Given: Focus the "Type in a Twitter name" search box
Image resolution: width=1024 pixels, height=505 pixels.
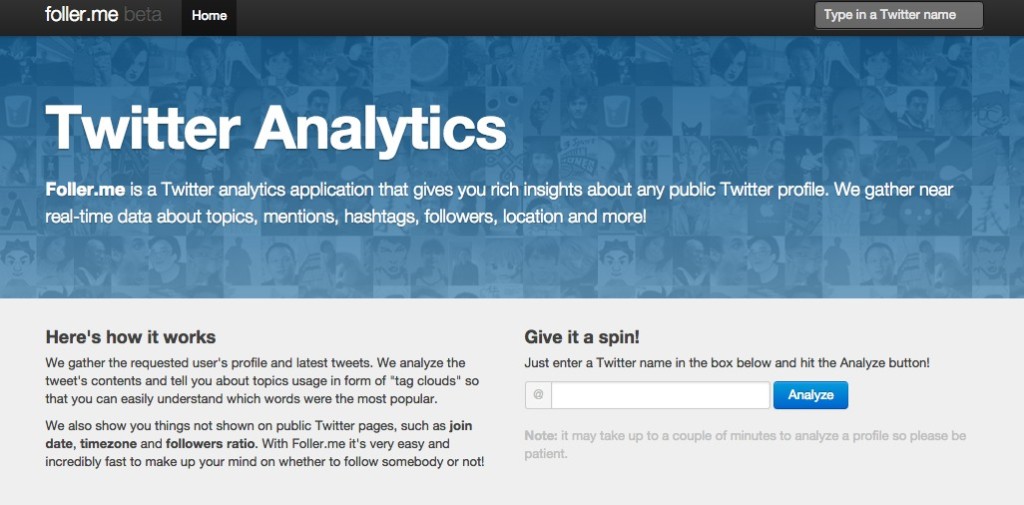Looking at the screenshot, I should coord(899,15).
